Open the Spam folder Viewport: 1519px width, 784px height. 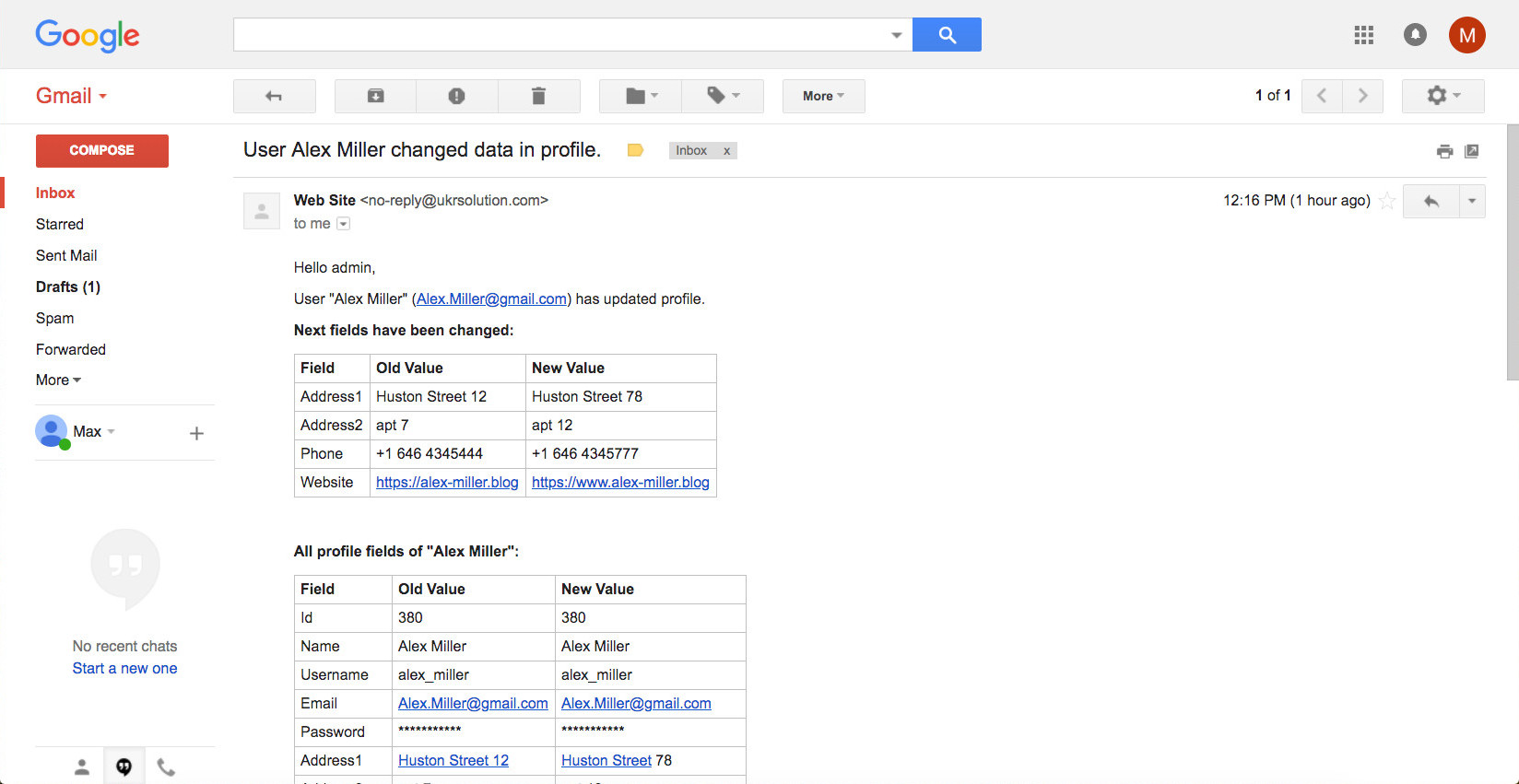click(55, 318)
